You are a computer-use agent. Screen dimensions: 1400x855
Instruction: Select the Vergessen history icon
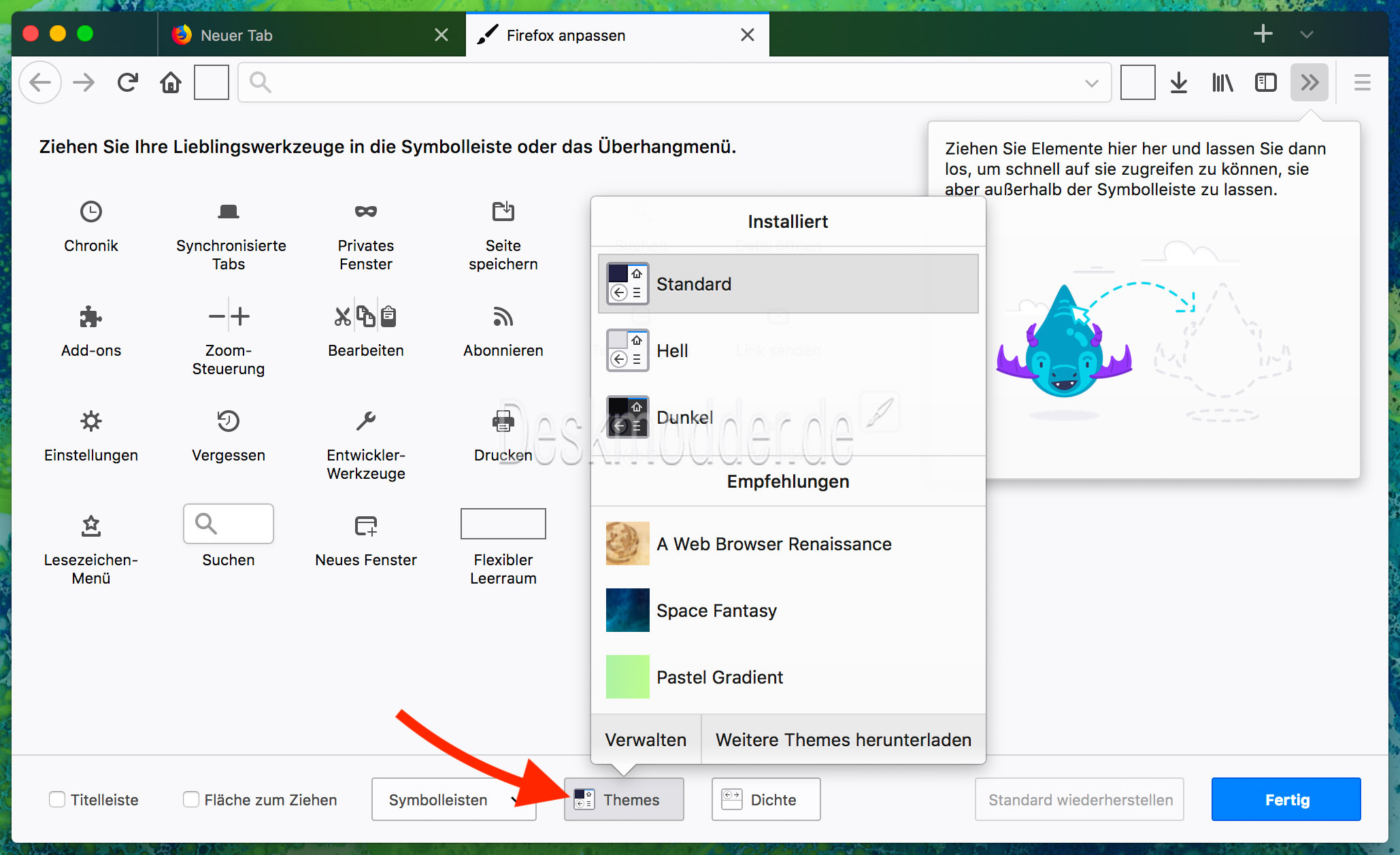[x=229, y=421]
